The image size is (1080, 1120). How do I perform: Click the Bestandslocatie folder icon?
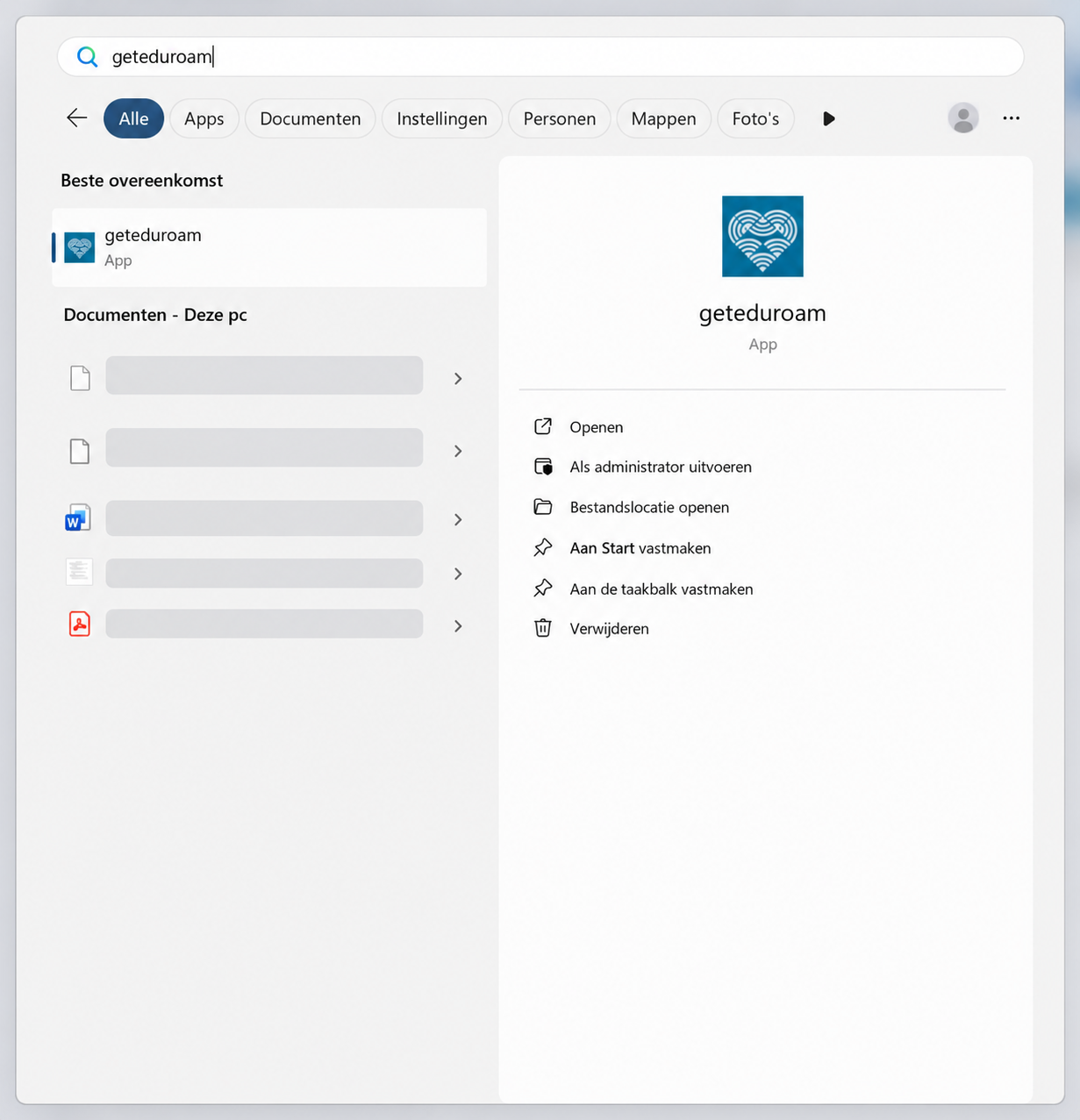tap(543, 507)
